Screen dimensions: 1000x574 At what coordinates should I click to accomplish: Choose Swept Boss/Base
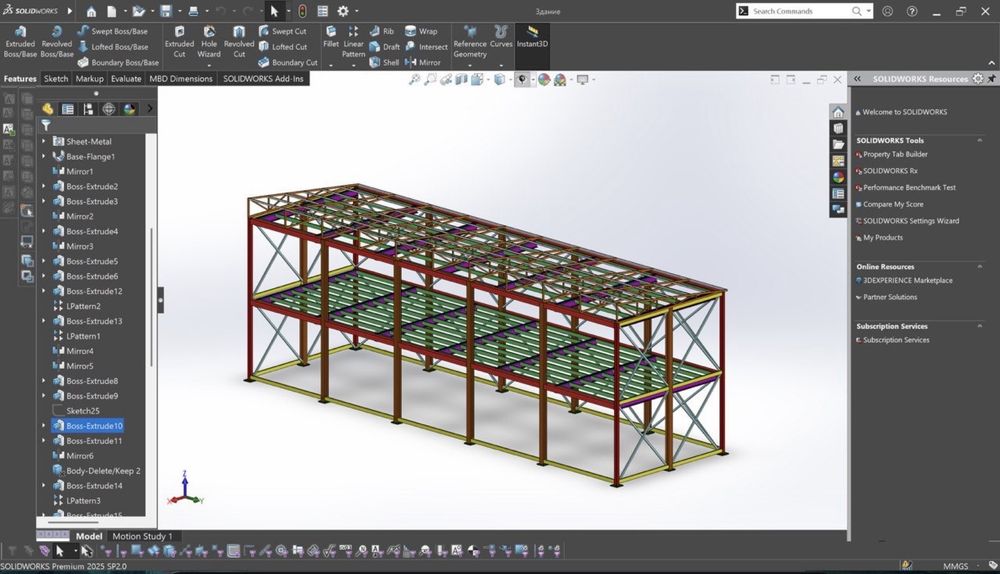(112, 31)
